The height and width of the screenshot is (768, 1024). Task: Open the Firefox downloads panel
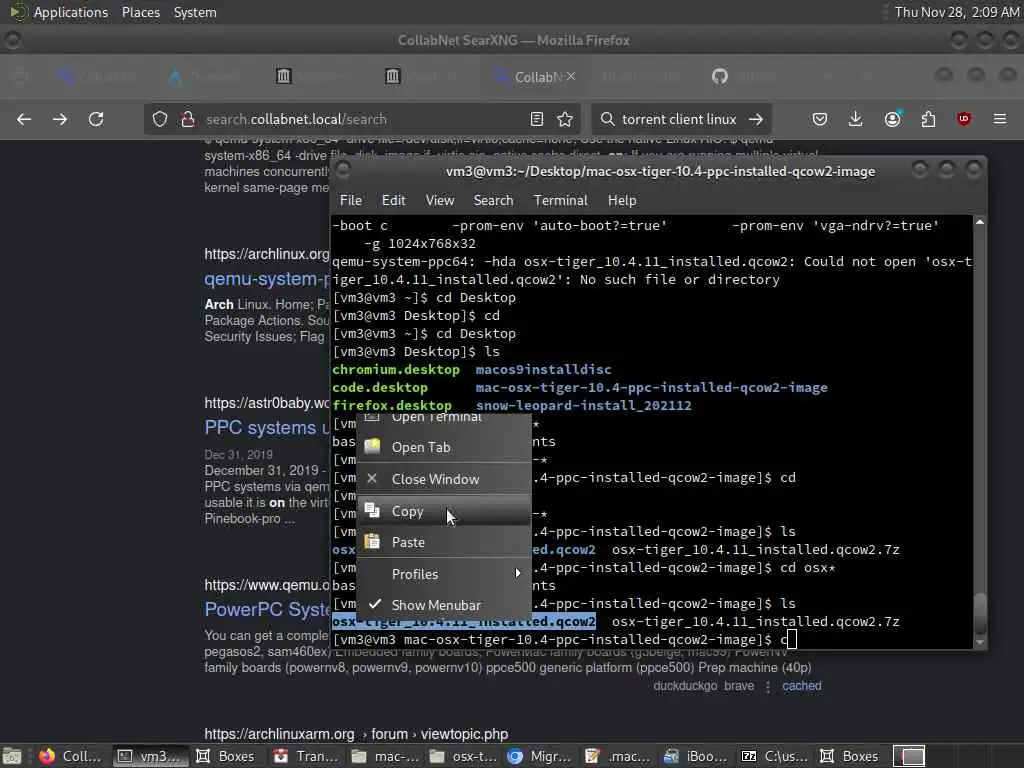click(856, 119)
